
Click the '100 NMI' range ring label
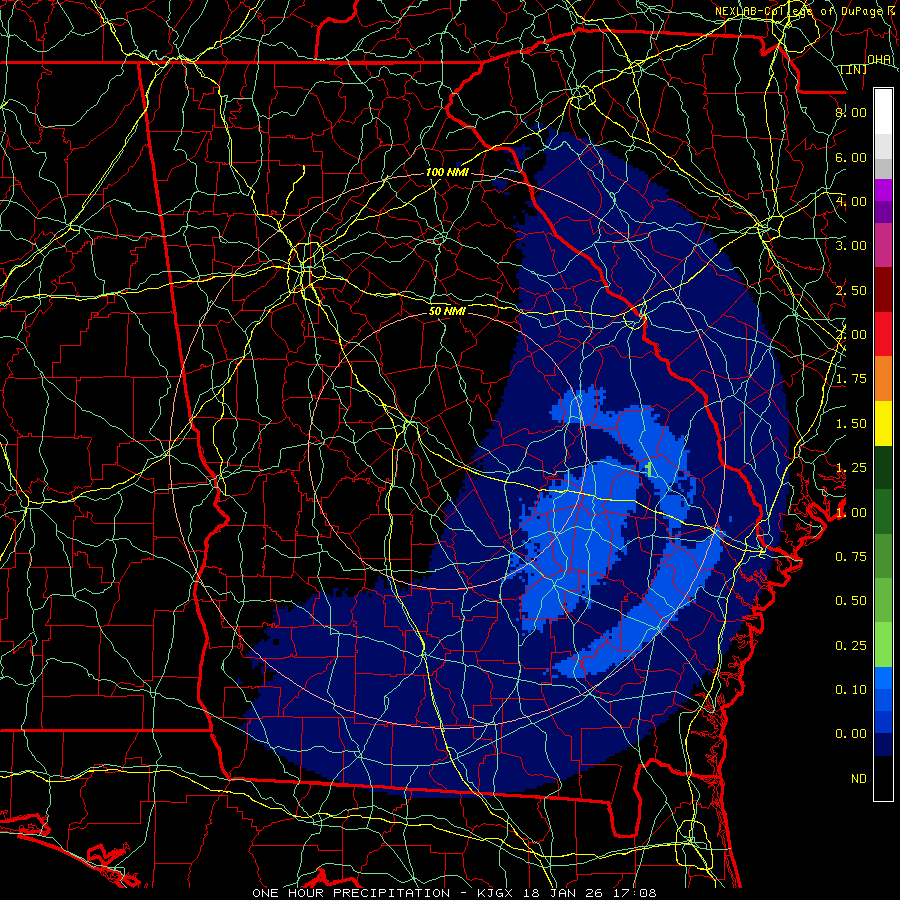tap(447, 172)
